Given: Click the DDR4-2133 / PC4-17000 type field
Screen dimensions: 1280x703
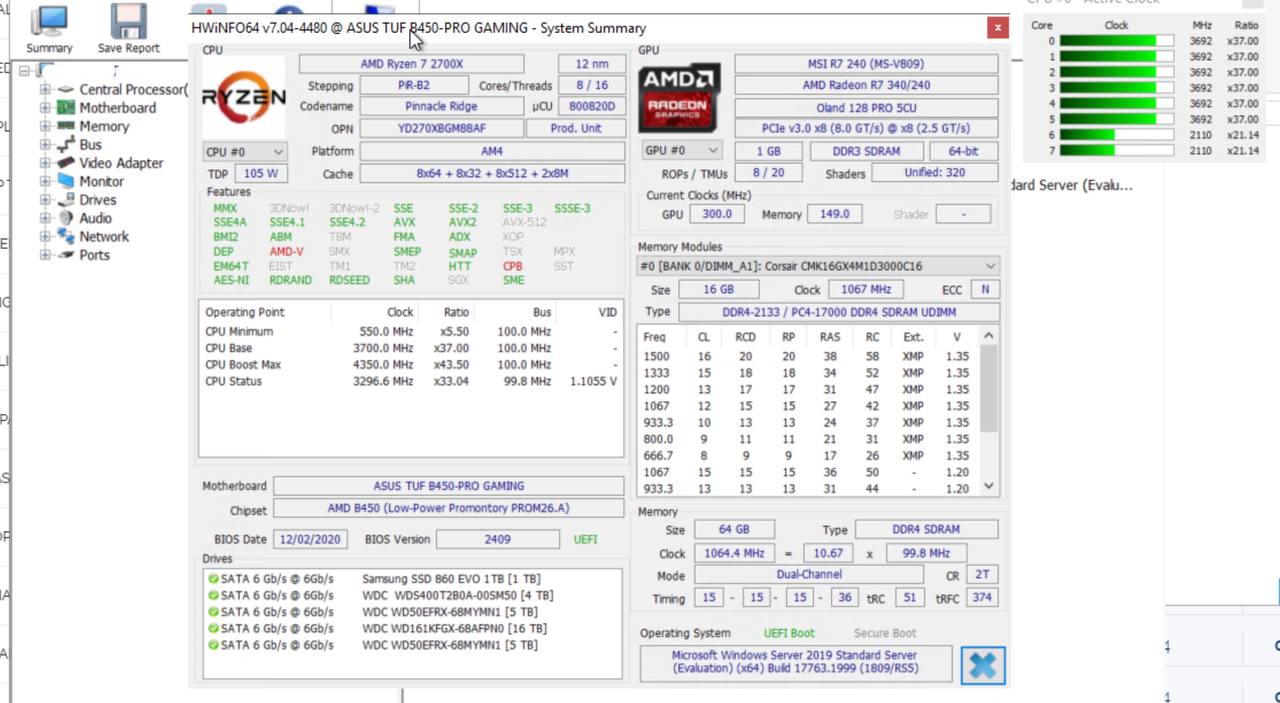Looking at the screenshot, I should click(838, 312).
